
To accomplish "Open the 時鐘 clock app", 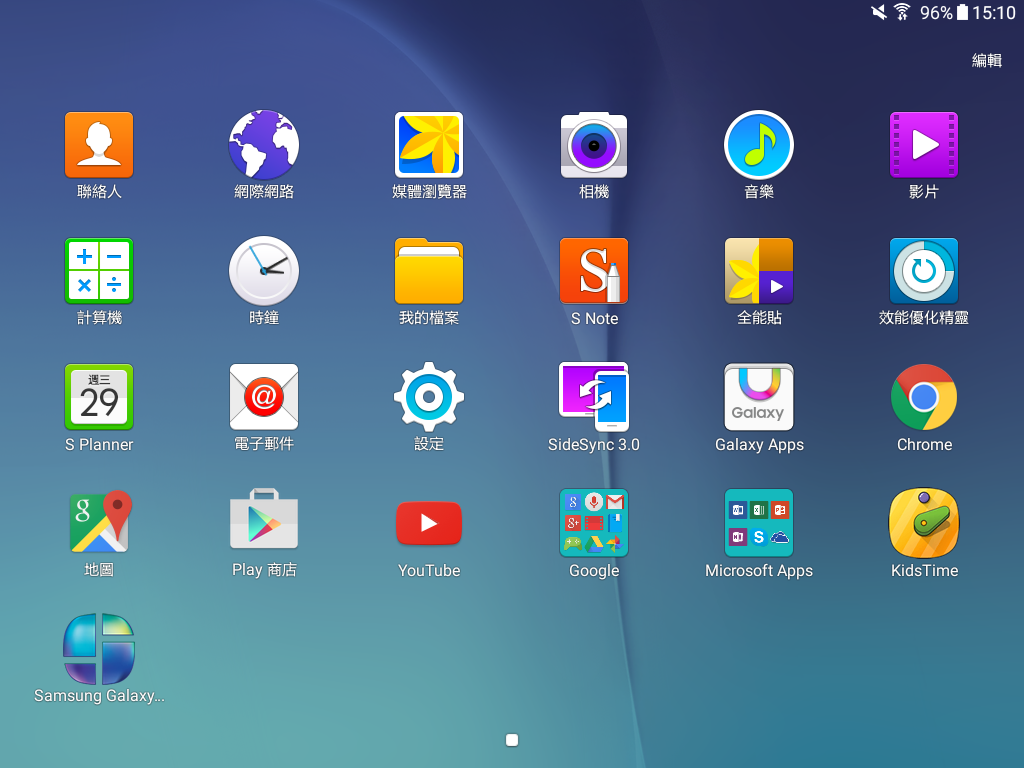I will [264, 271].
